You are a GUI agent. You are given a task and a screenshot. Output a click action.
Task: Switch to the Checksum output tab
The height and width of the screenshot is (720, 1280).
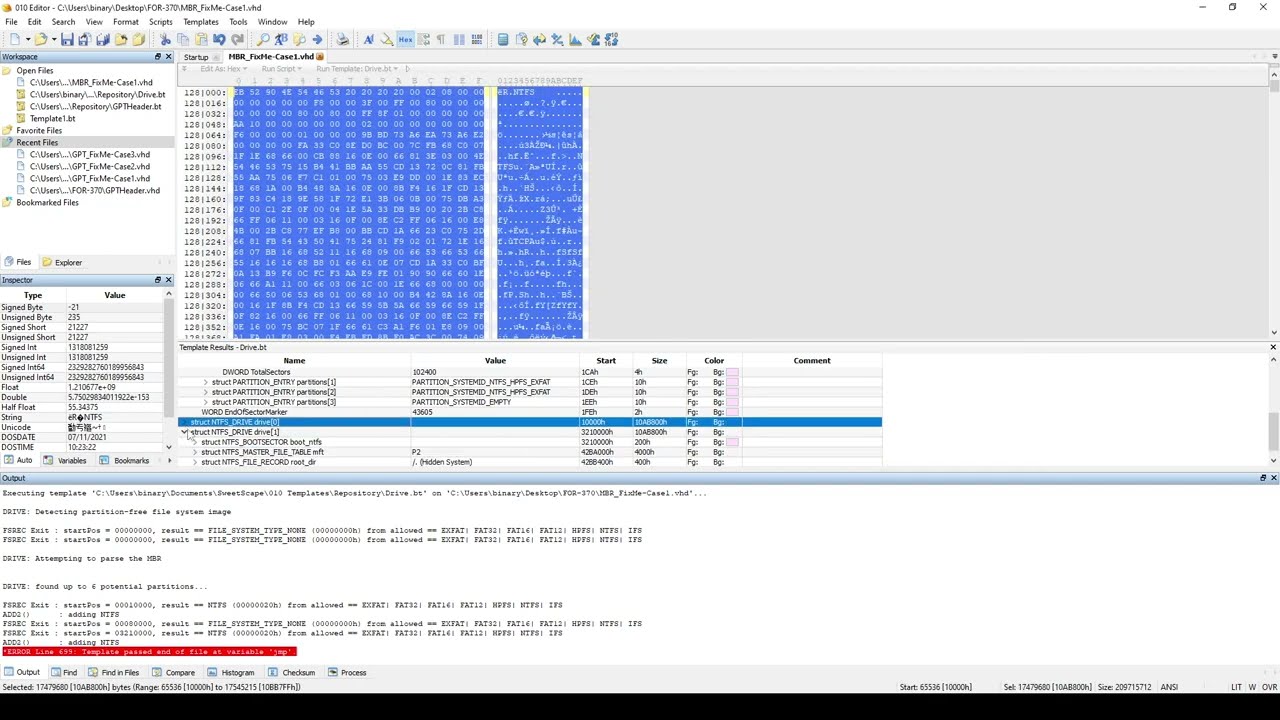[x=292, y=673]
